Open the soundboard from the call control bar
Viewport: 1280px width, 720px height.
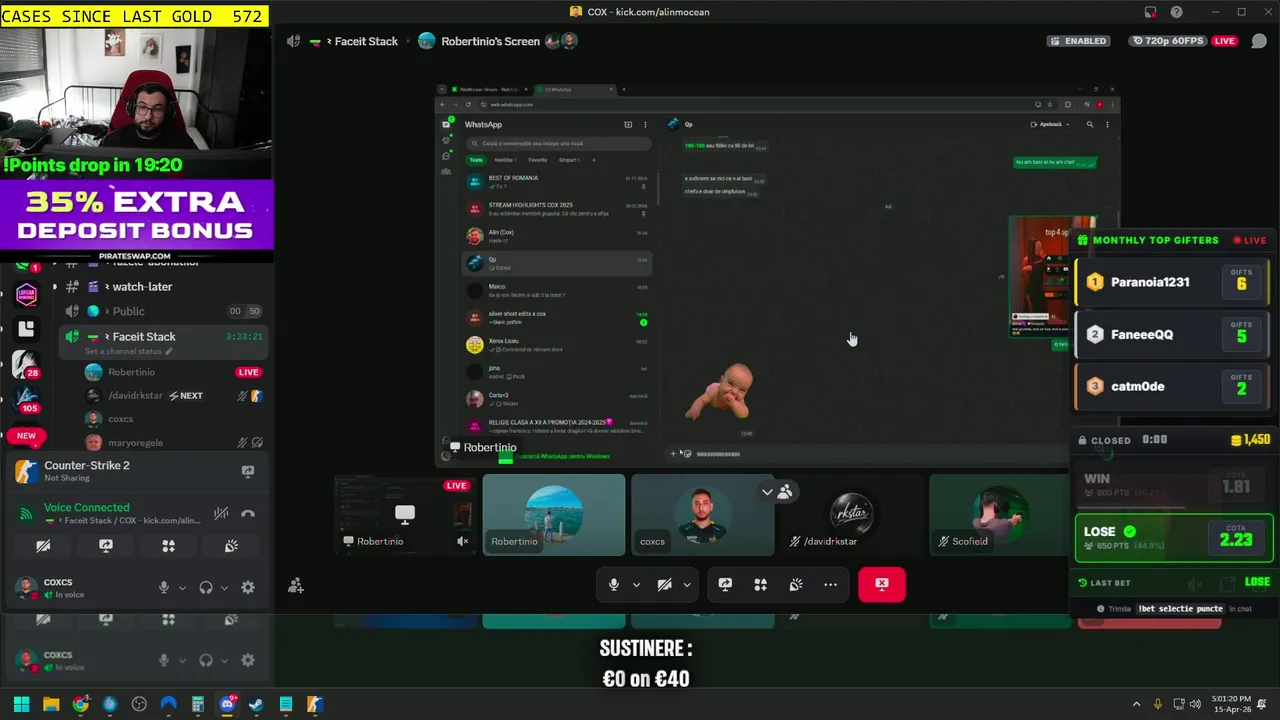pyautogui.click(x=795, y=585)
